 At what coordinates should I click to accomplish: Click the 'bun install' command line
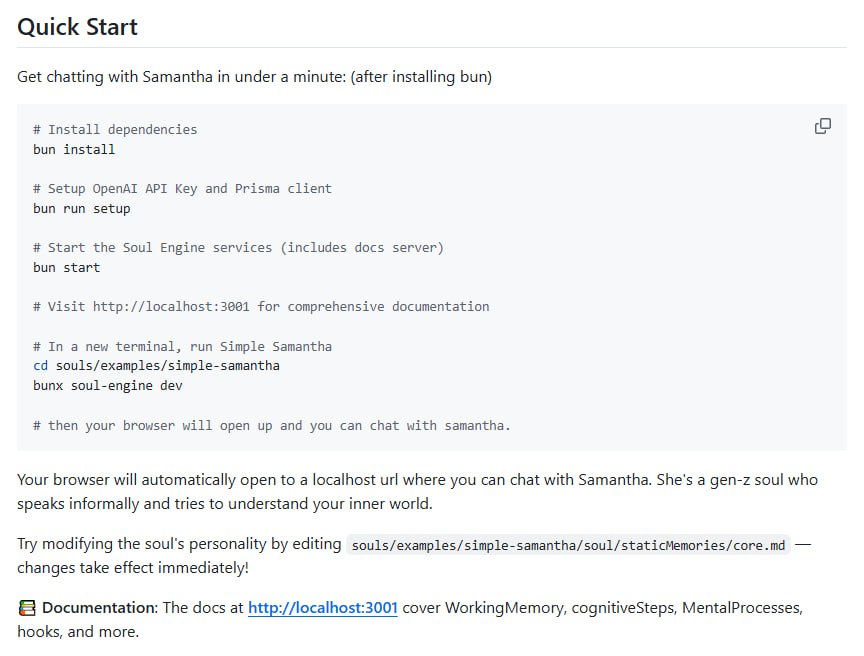(74, 149)
